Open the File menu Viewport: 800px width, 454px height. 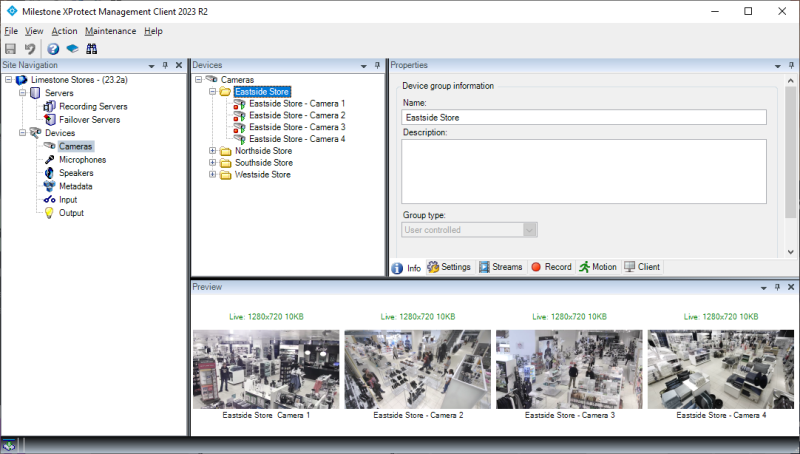pyautogui.click(x=11, y=31)
